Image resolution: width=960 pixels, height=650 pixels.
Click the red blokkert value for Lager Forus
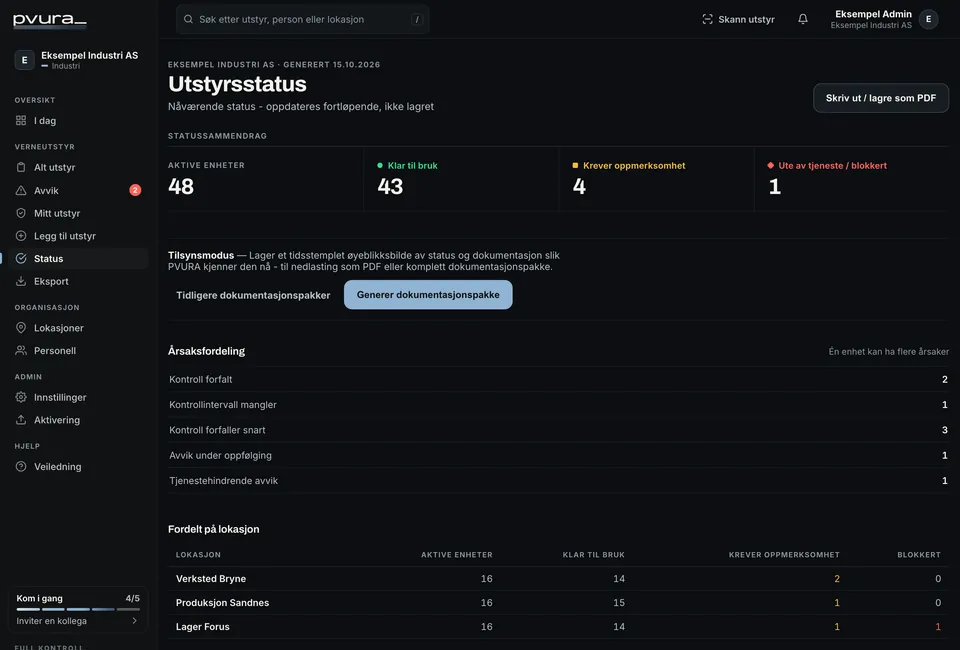click(937, 626)
